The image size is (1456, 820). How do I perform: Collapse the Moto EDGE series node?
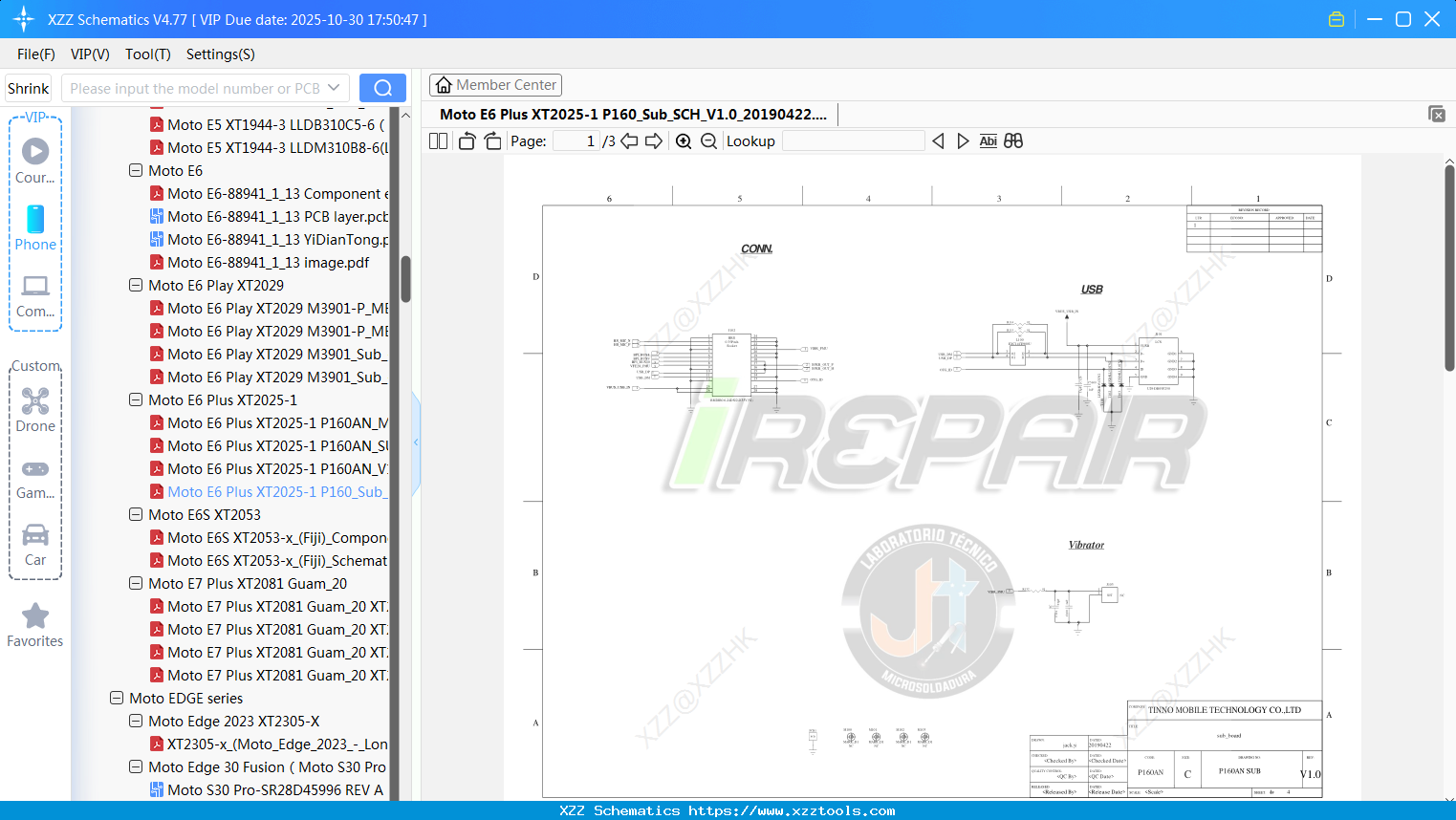click(117, 699)
